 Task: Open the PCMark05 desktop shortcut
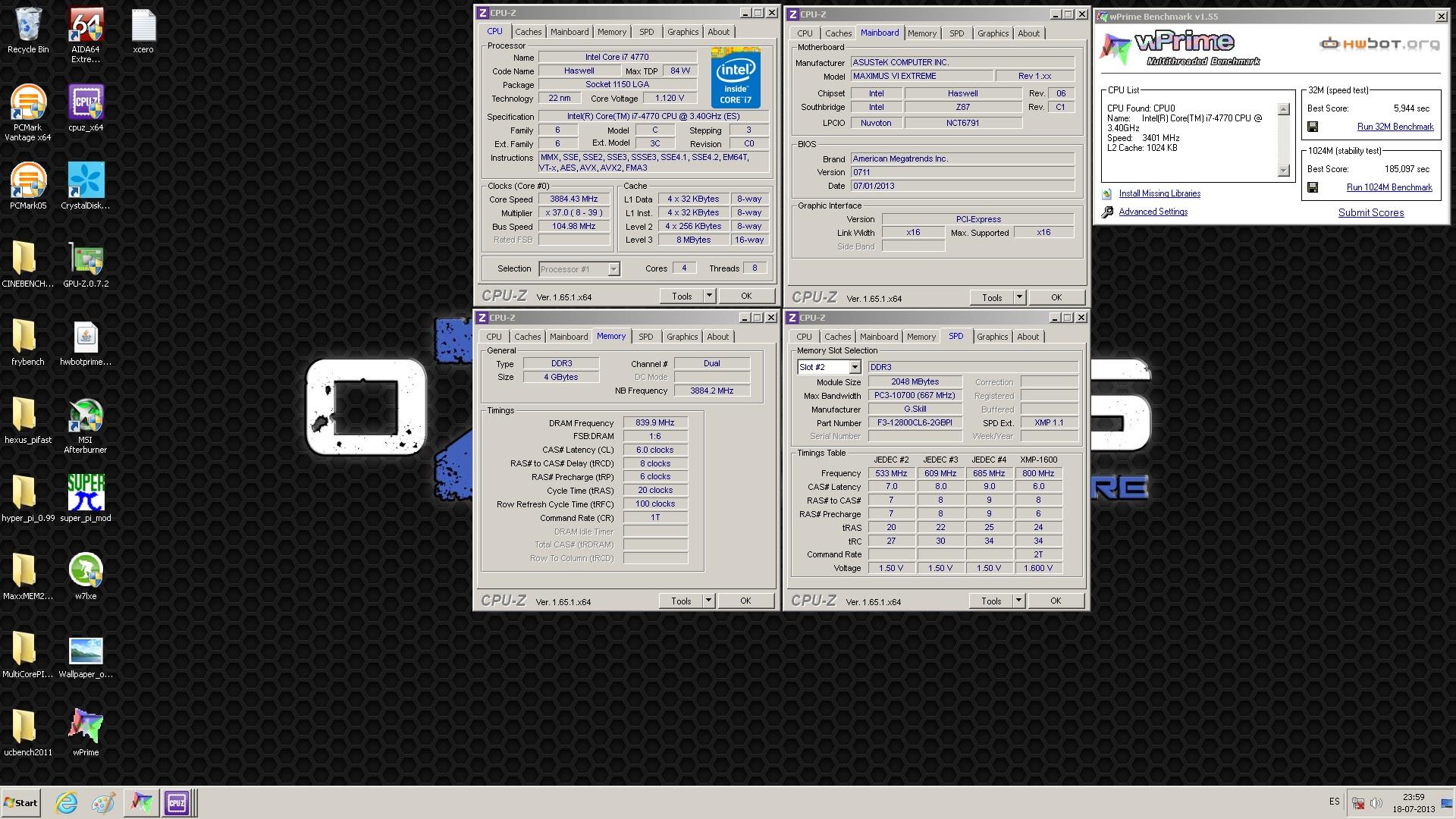click(x=28, y=186)
